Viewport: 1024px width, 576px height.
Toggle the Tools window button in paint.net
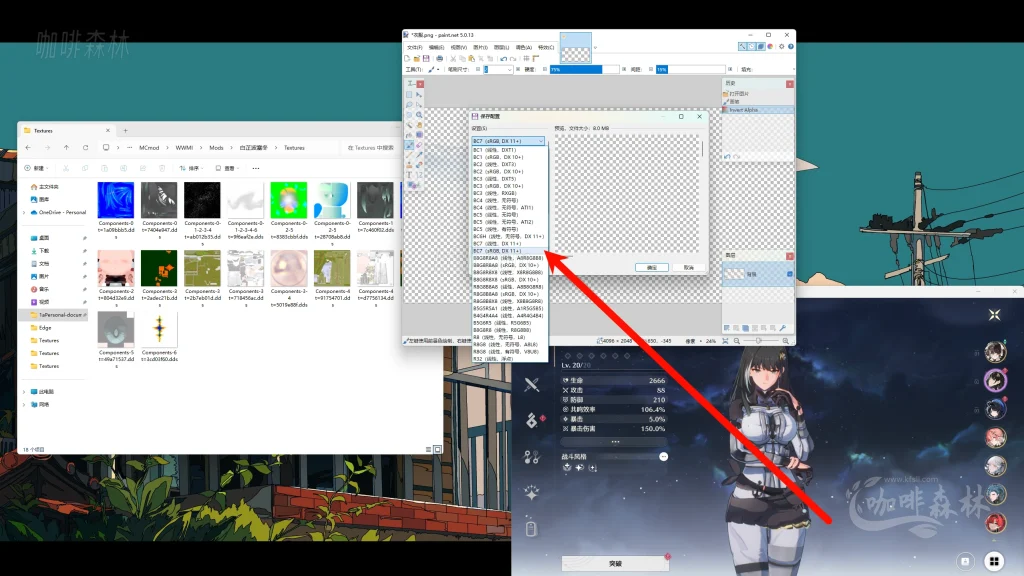[x=743, y=46]
